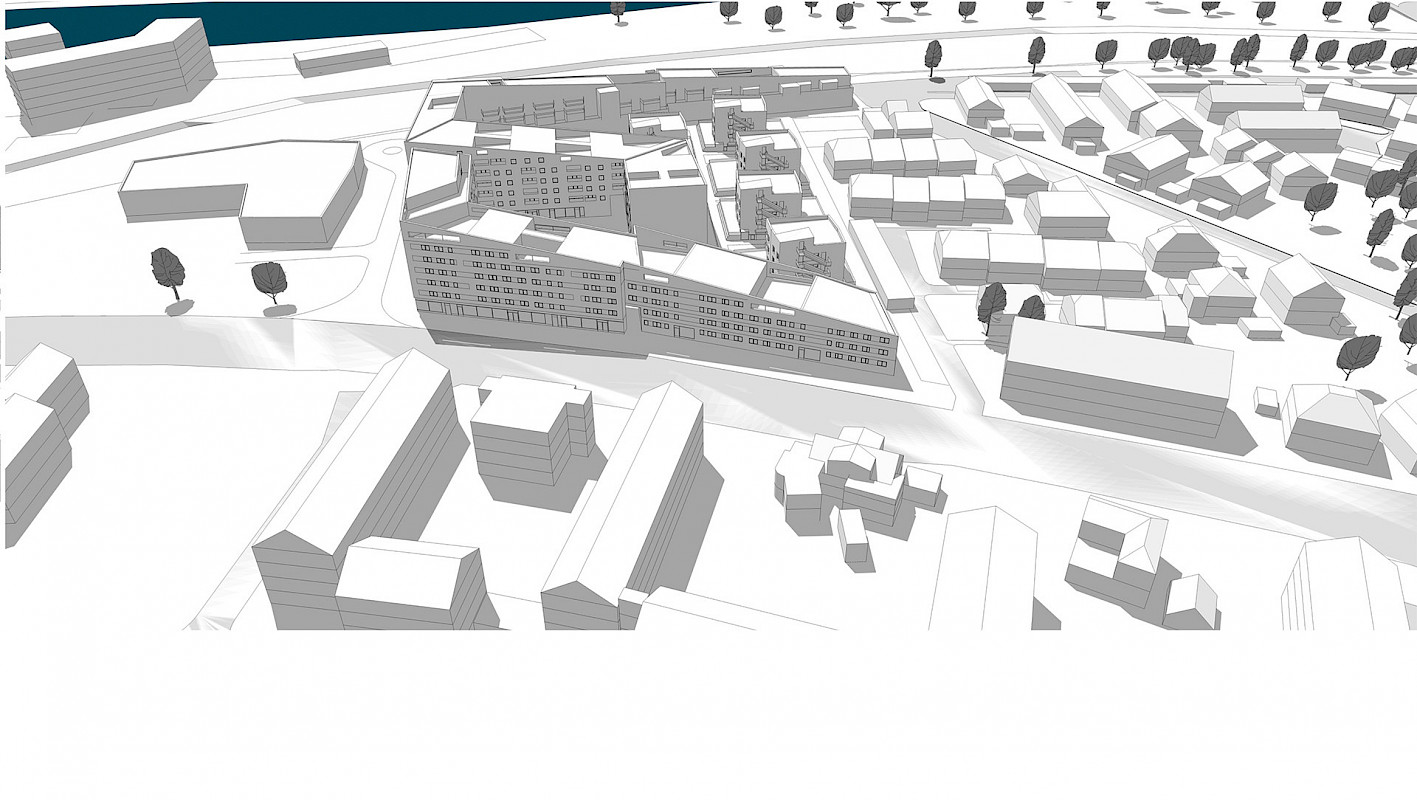Select the square tower block below the road

click(x=530, y=430)
